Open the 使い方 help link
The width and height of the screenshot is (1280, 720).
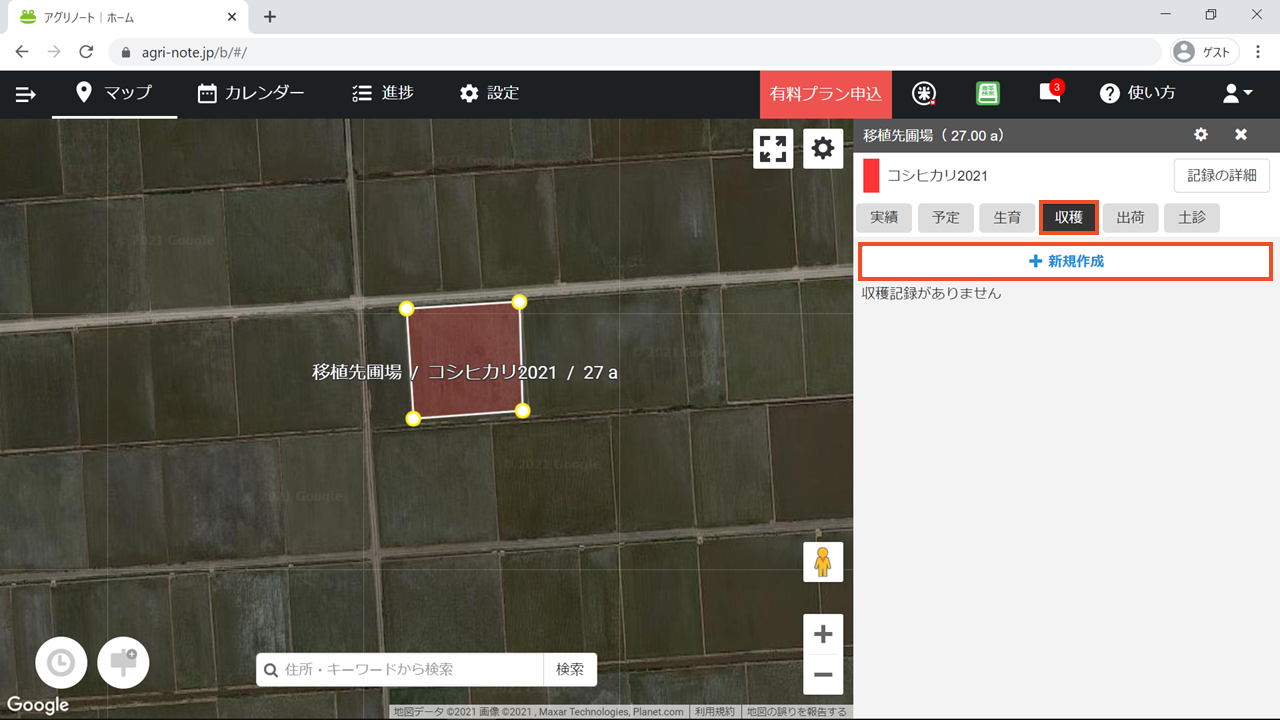tap(1138, 93)
